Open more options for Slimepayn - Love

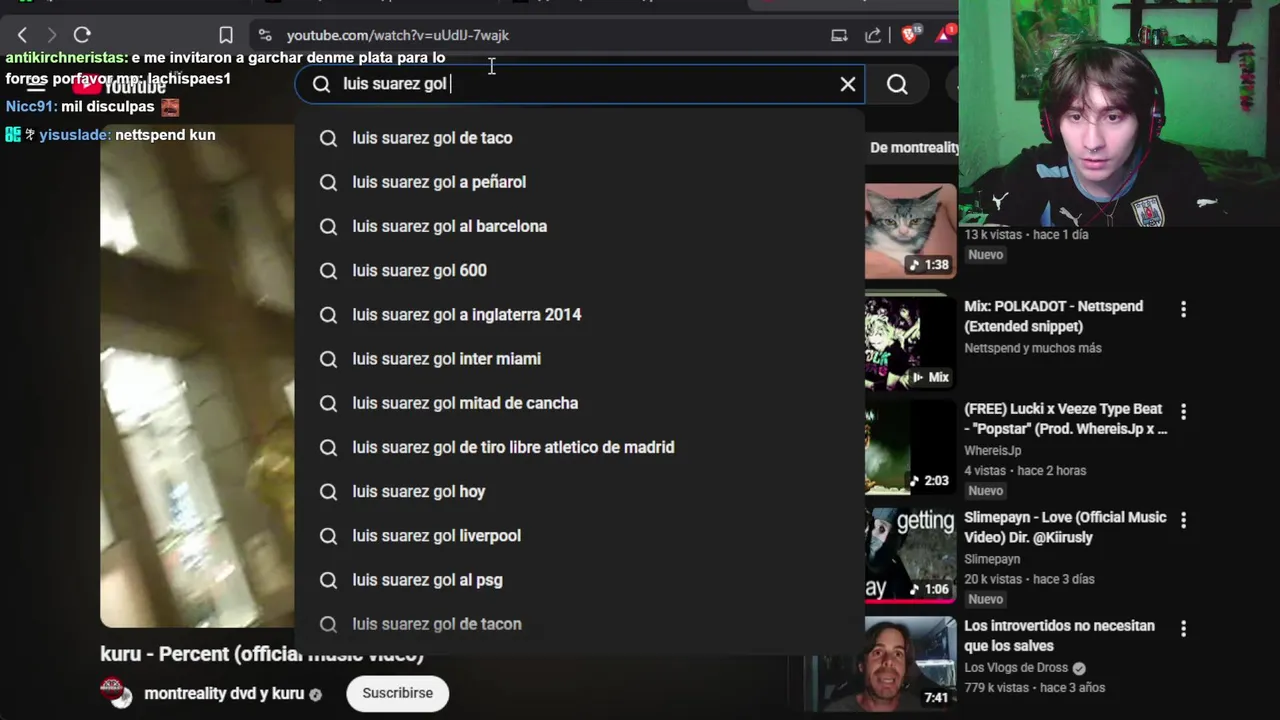pos(1183,520)
